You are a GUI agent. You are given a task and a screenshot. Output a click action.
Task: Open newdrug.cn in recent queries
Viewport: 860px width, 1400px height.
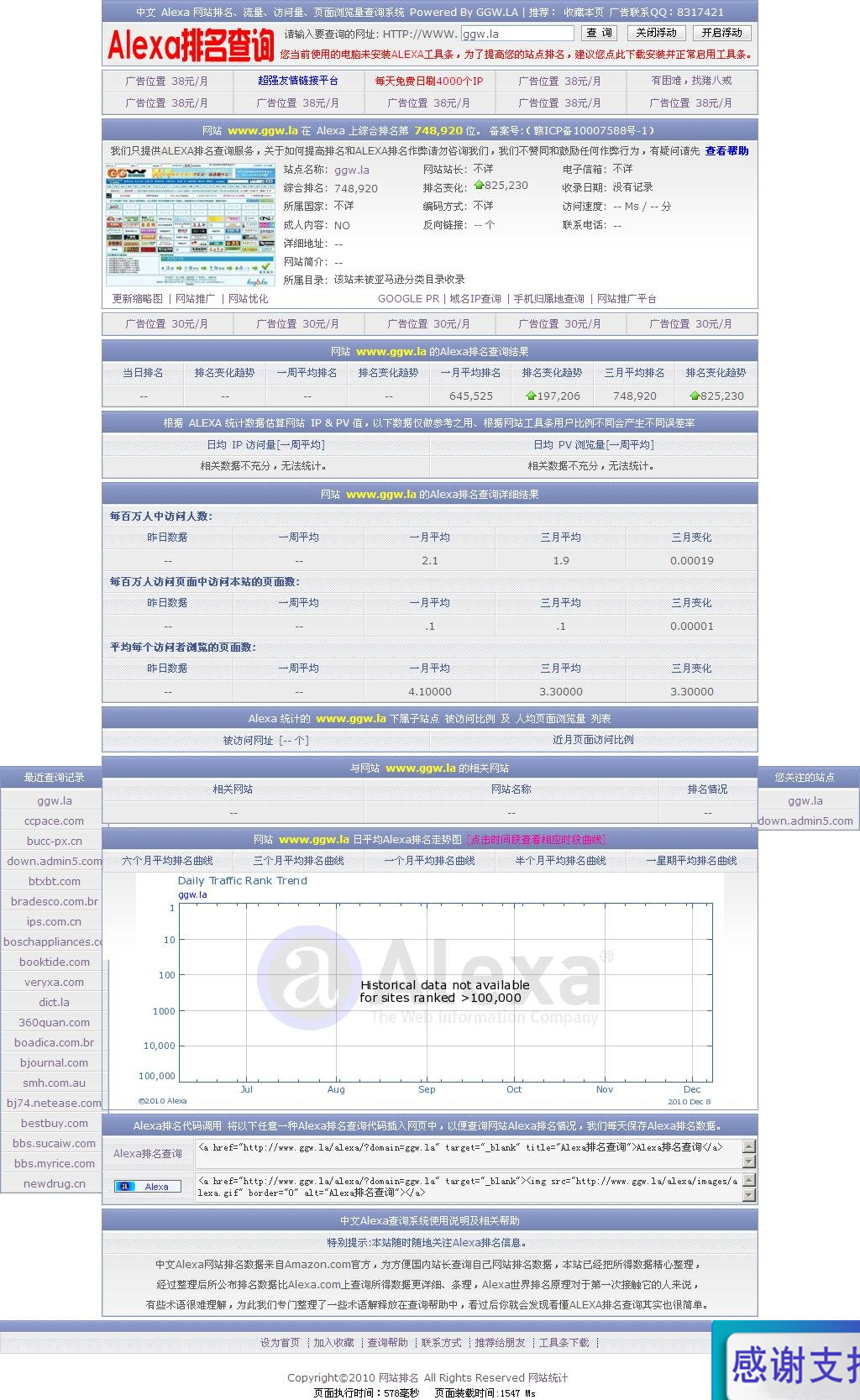55,1184
